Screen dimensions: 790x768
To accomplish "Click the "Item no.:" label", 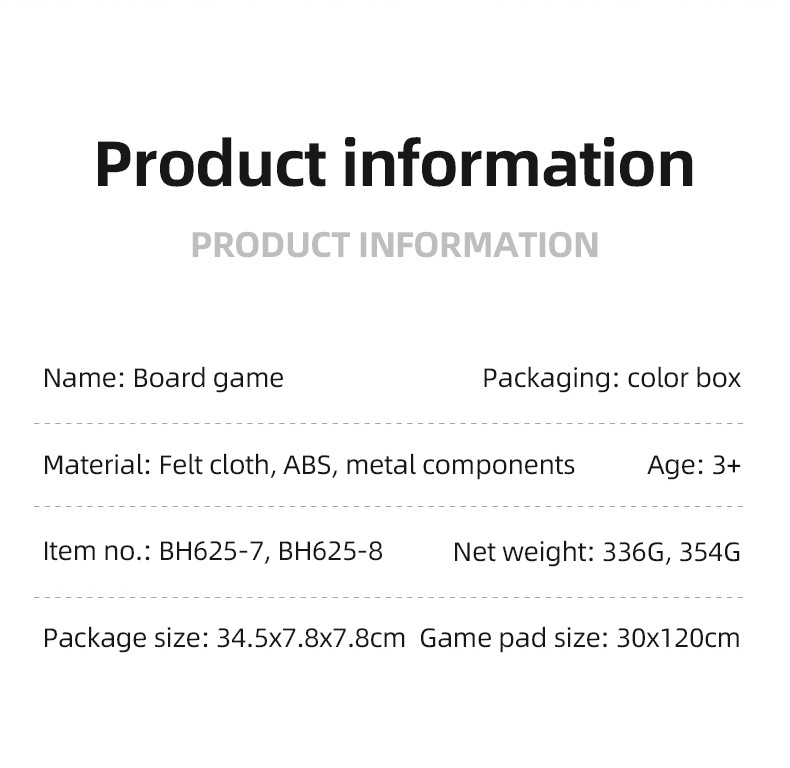I will [x=97, y=551].
